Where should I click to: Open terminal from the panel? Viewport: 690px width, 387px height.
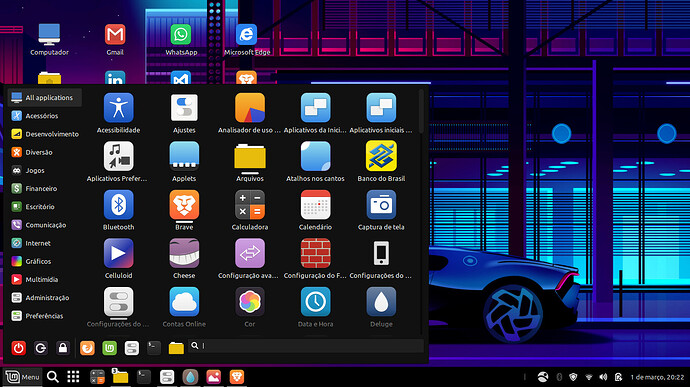tap(143, 377)
